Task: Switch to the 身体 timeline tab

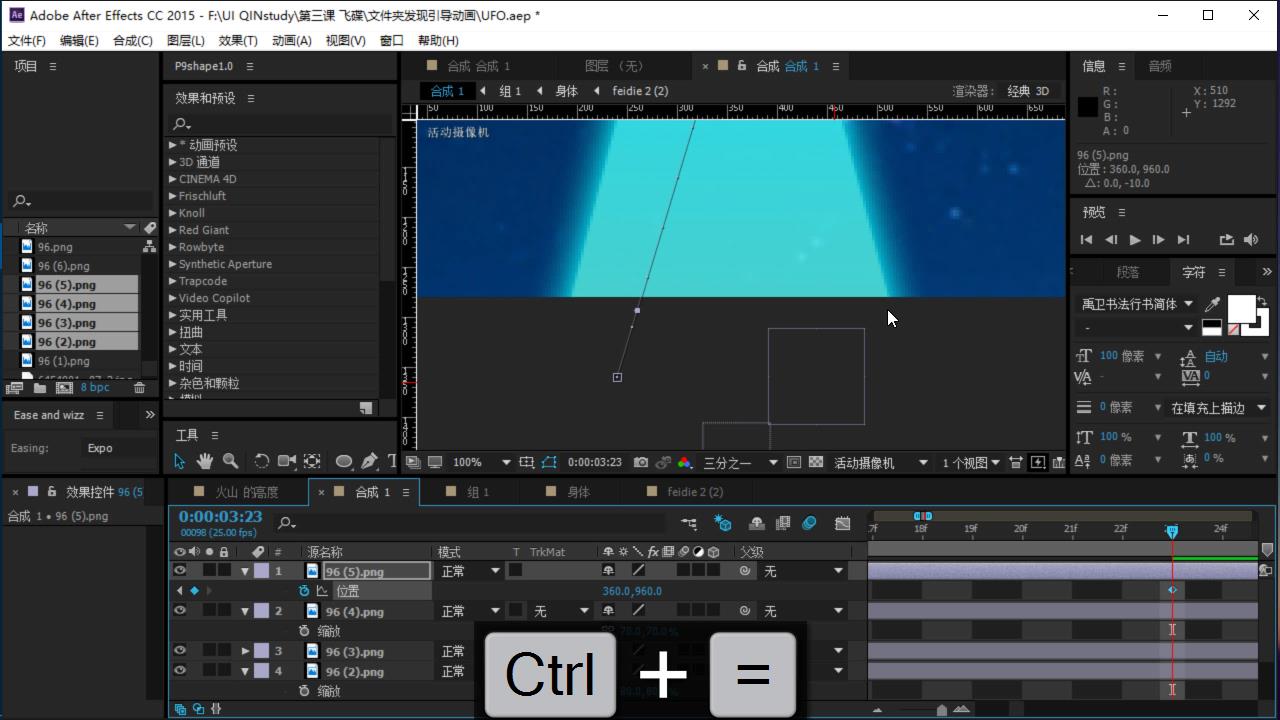Action: (579, 492)
